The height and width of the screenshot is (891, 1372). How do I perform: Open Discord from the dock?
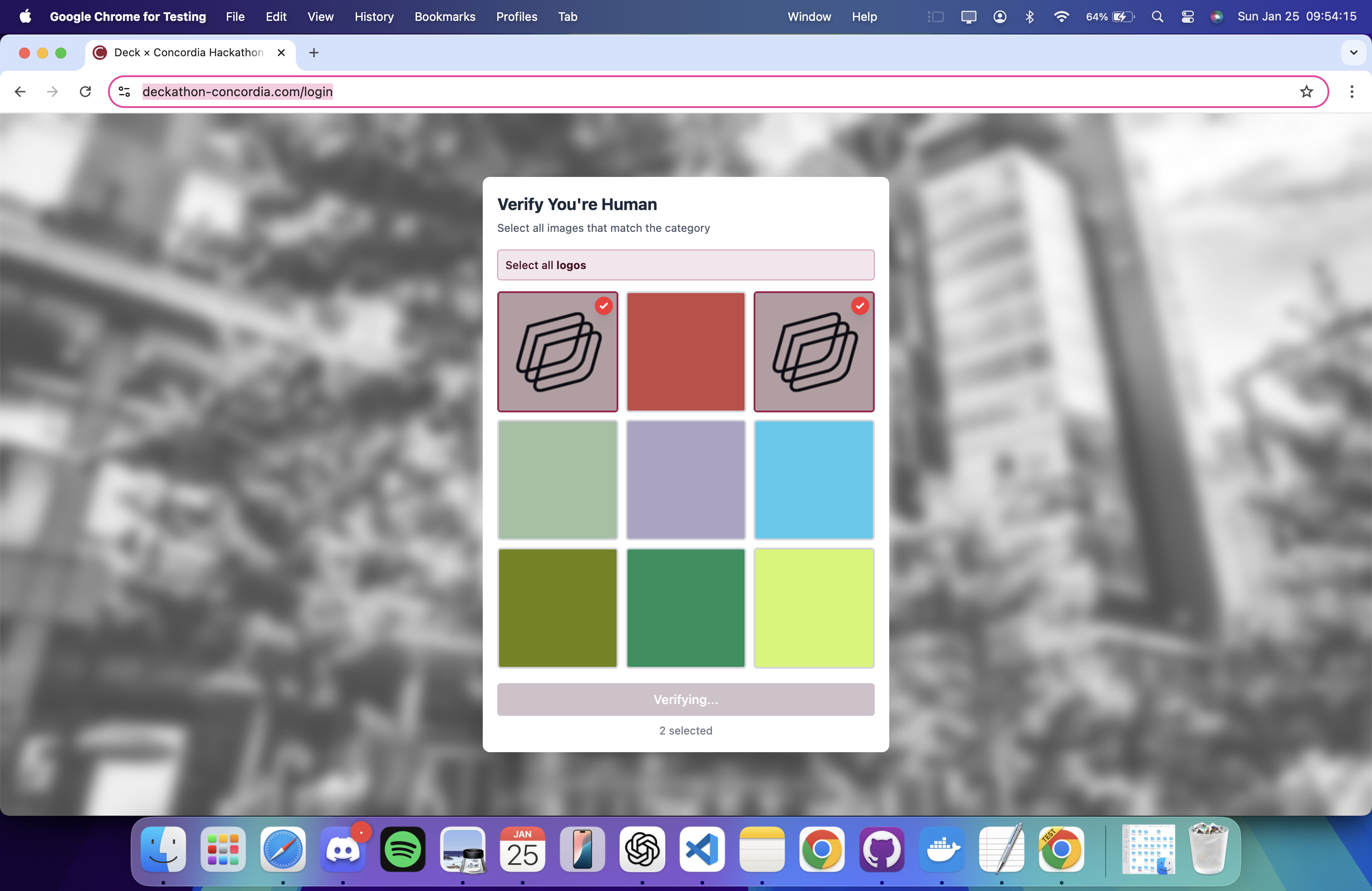pos(343,850)
